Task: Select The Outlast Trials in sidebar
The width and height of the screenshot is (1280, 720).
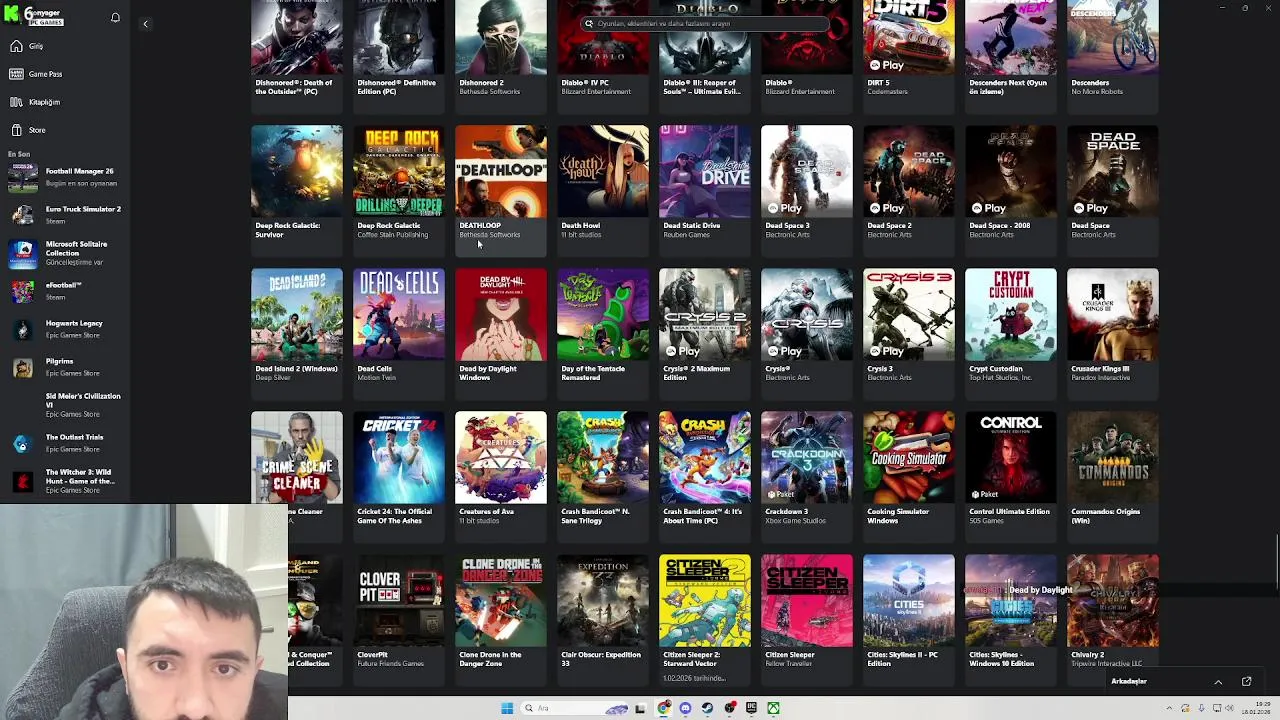Action: [x=65, y=443]
